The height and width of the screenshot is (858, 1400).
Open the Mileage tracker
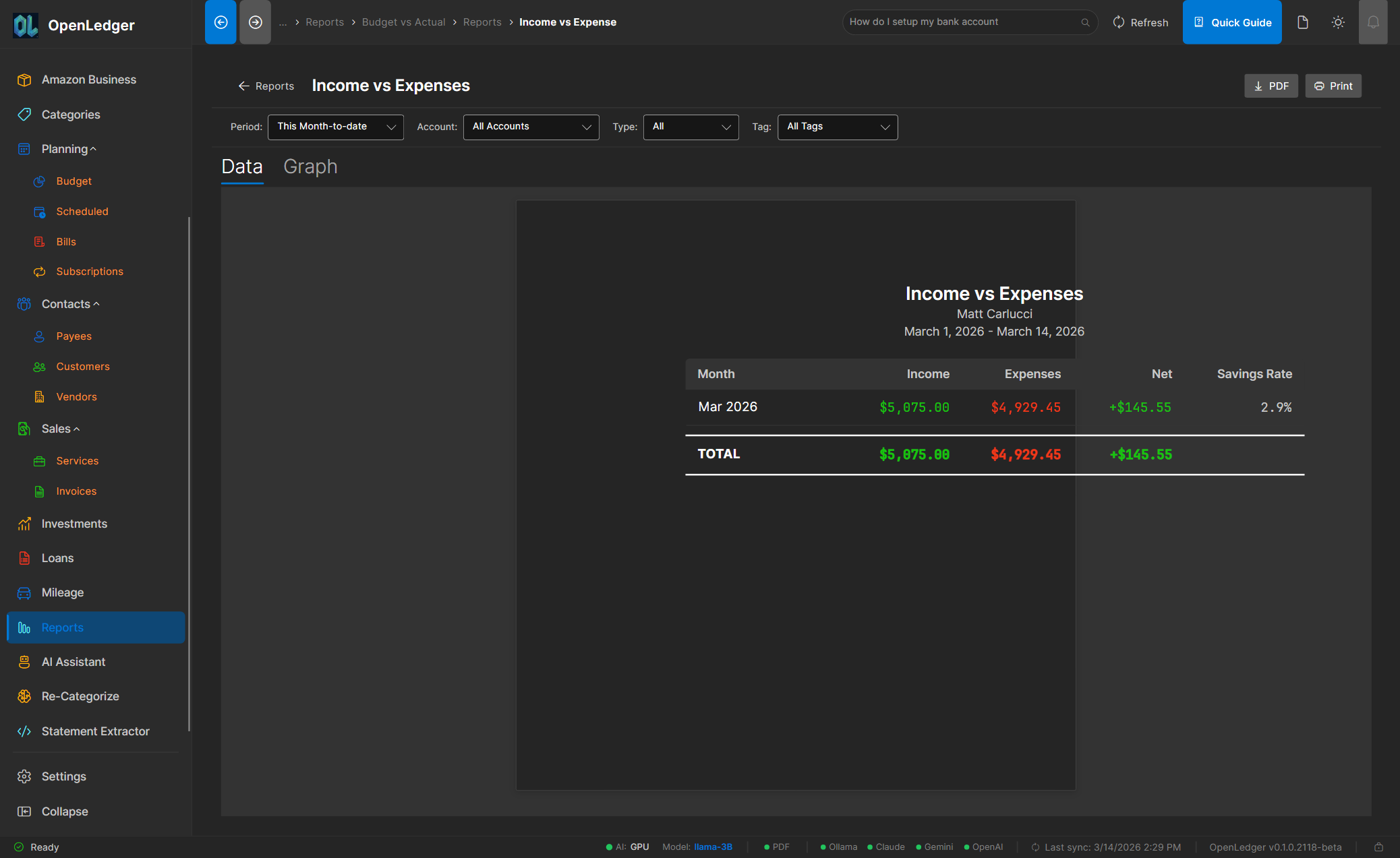(x=62, y=592)
